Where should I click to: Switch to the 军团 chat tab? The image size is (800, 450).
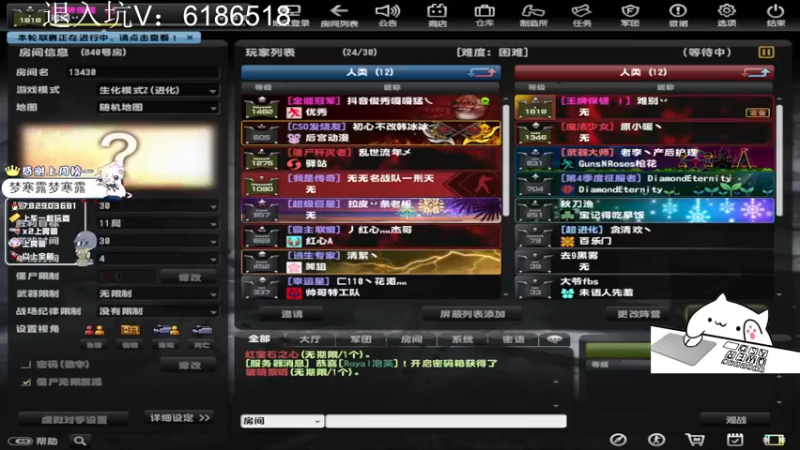point(360,339)
